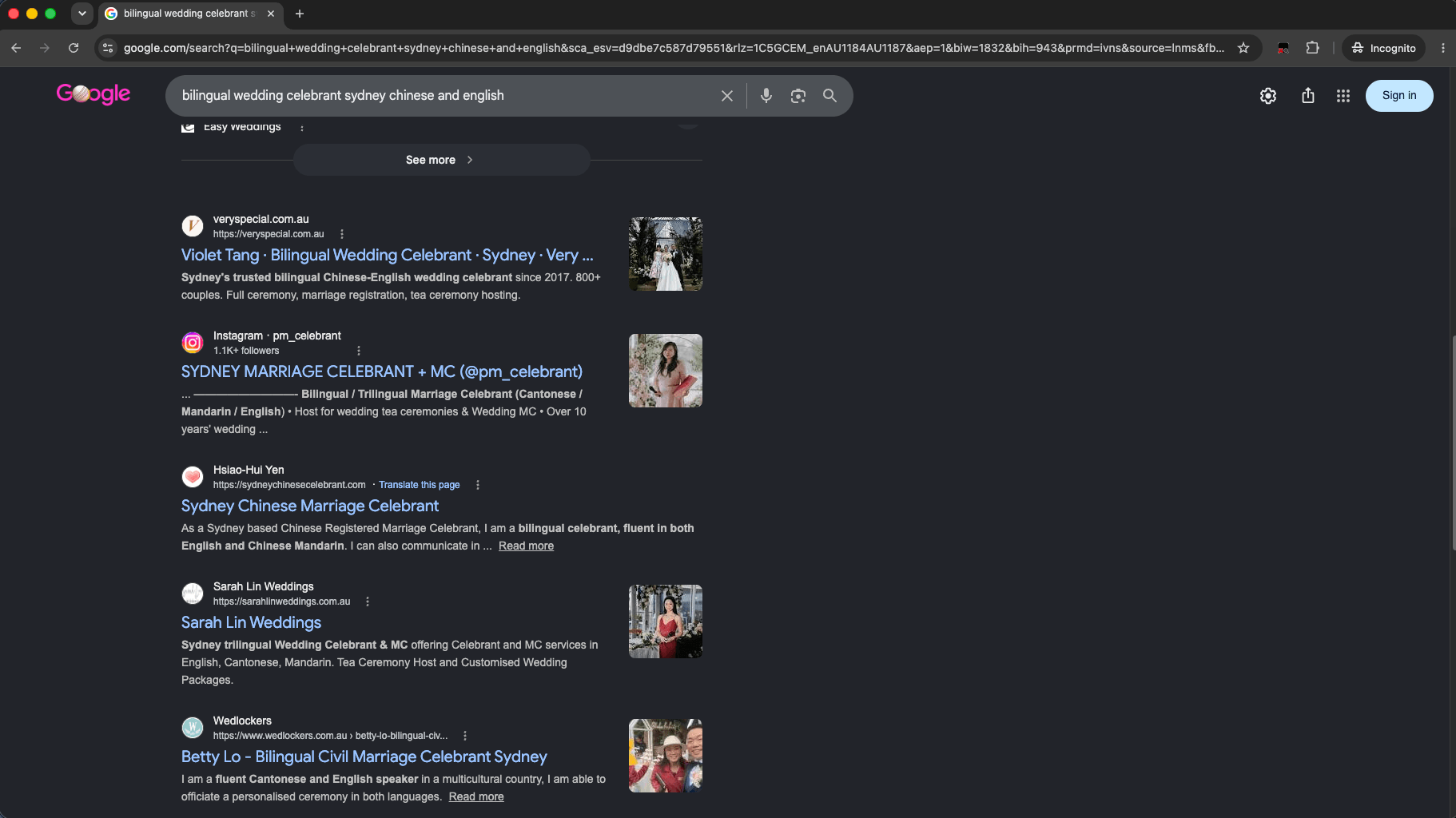The height and width of the screenshot is (818, 1456).
Task: Open the Sarah Lin Weddings thumbnail
Action: click(666, 621)
